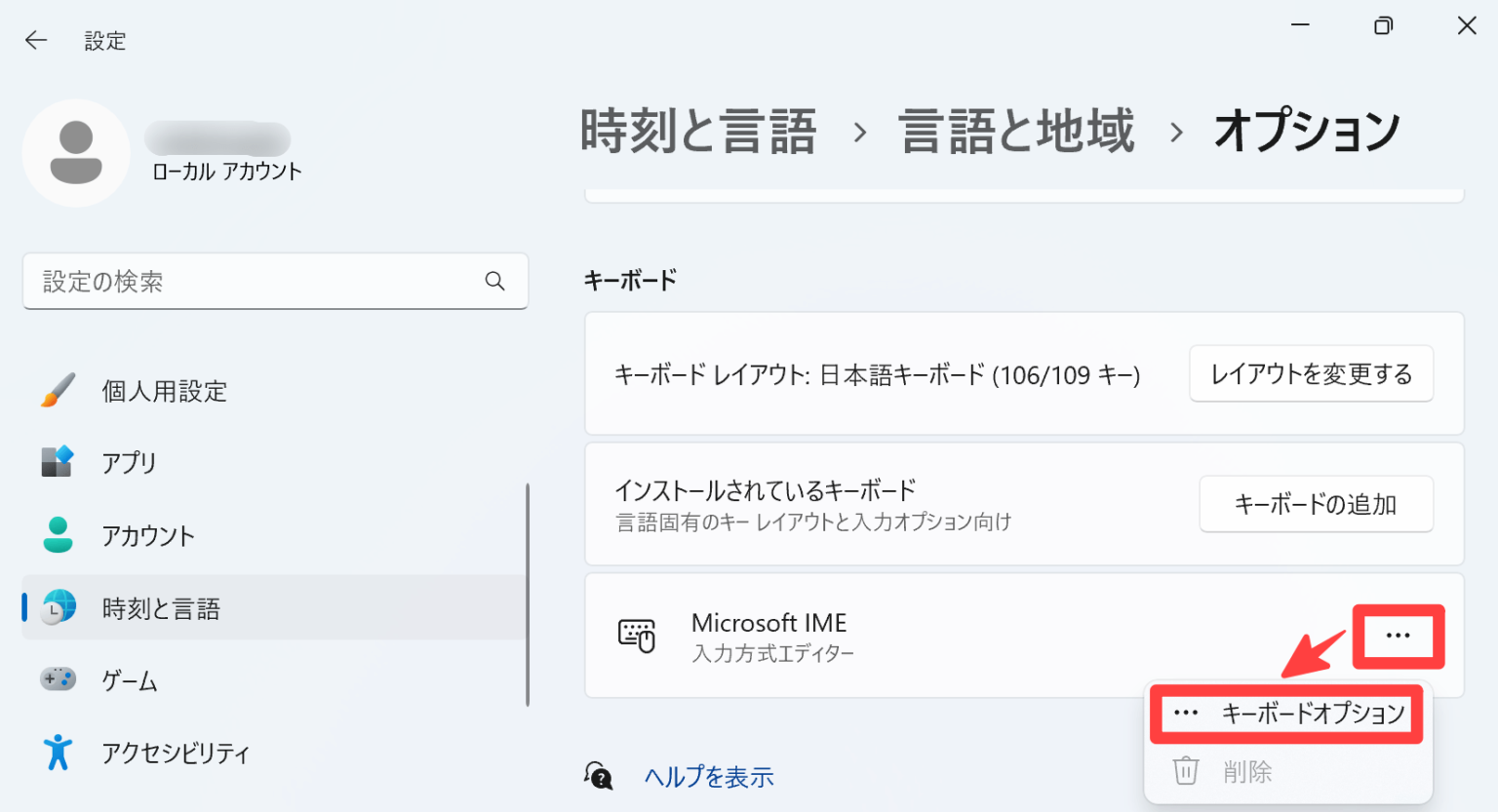This screenshot has height=812, width=1498.
Task: Click キーボードの追加
Action: pyautogui.click(x=1316, y=504)
